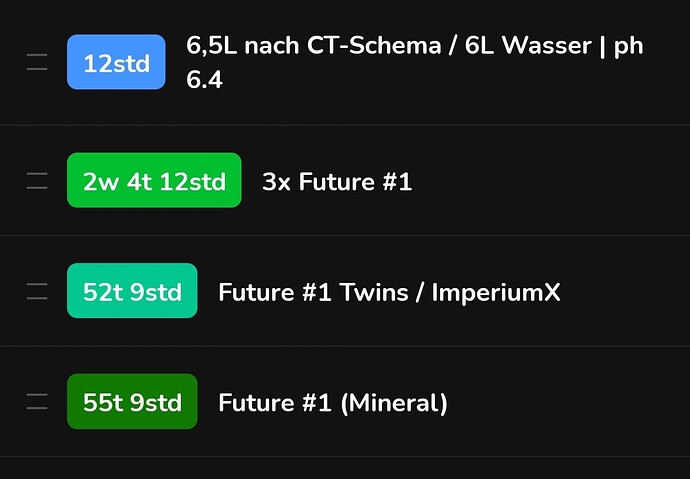Click the '3x' text in the second entry

[276, 181]
